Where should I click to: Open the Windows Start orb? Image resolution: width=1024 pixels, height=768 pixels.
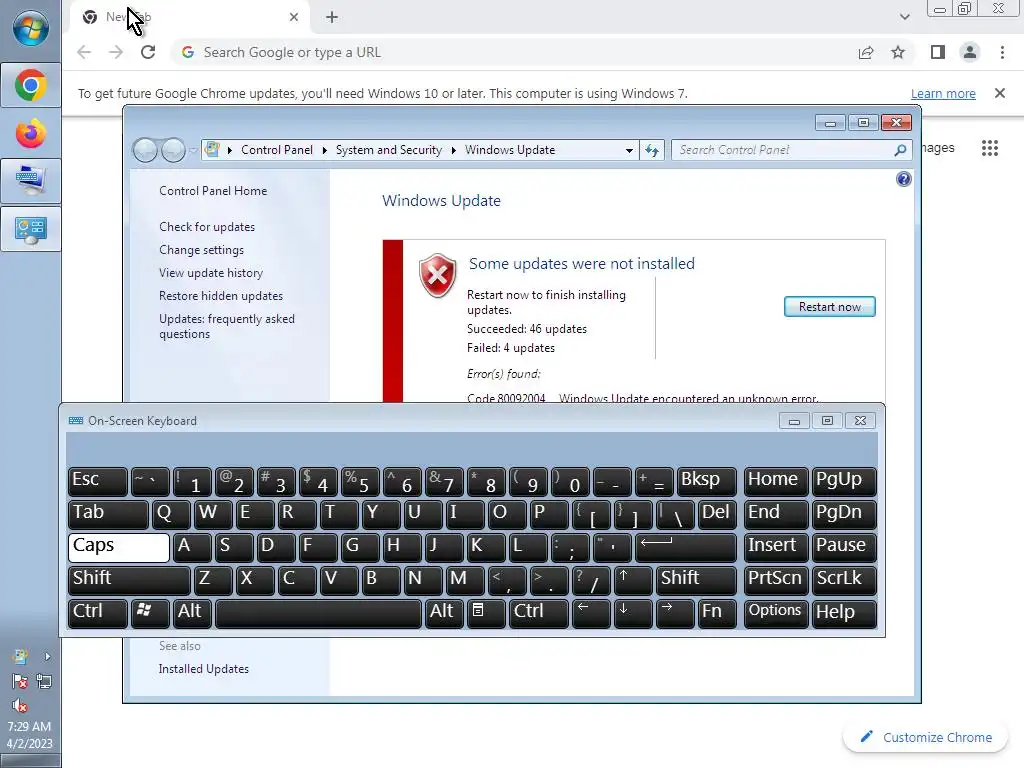[x=31, y=28]
